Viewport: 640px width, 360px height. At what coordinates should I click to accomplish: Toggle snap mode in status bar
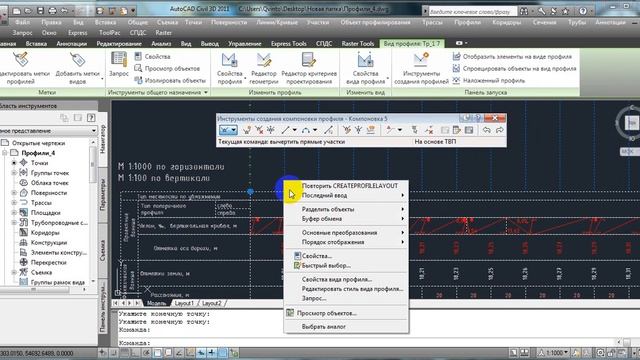[114, 353]
